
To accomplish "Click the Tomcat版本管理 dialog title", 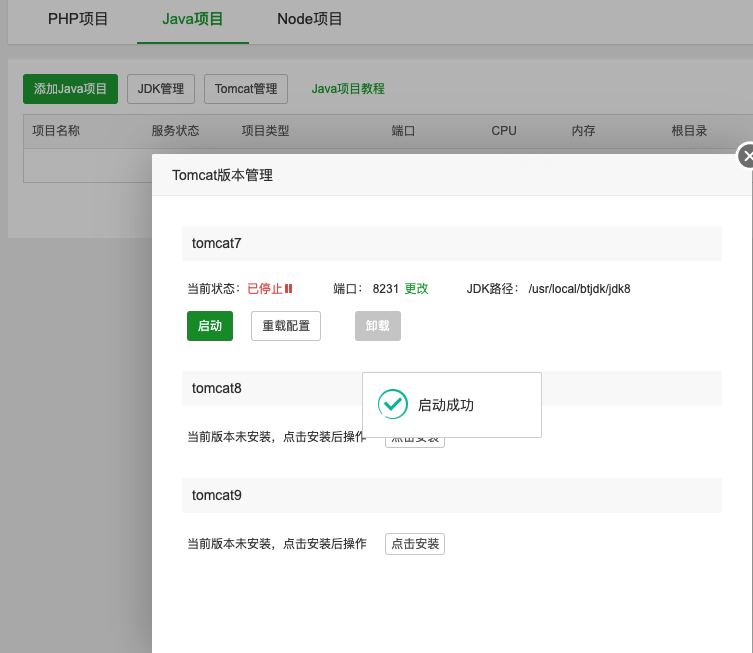I will 222,175.
